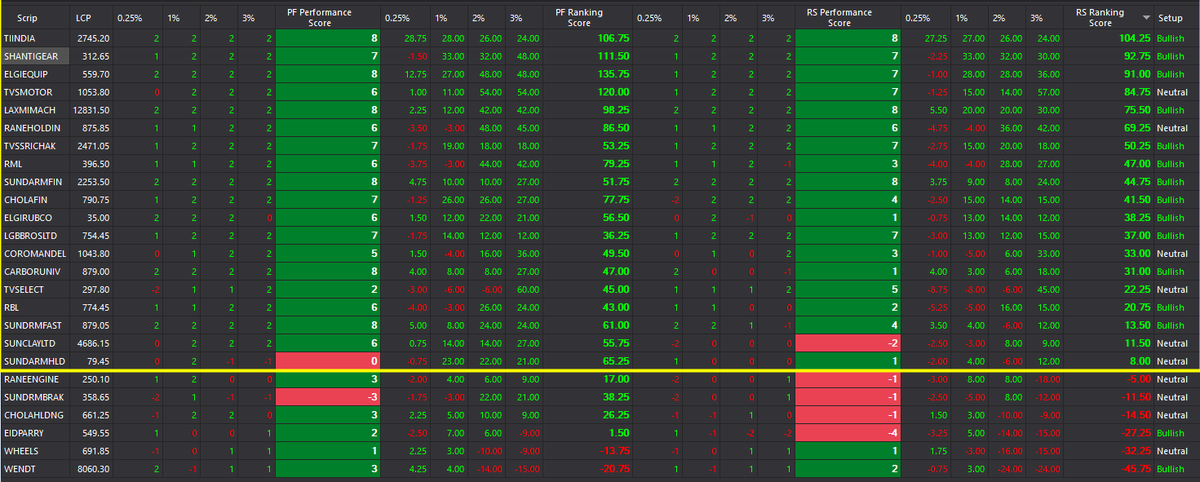The image size is (1200, 482).
Task: Select the TIINDIA scrip row
Action: coord(600,37)
